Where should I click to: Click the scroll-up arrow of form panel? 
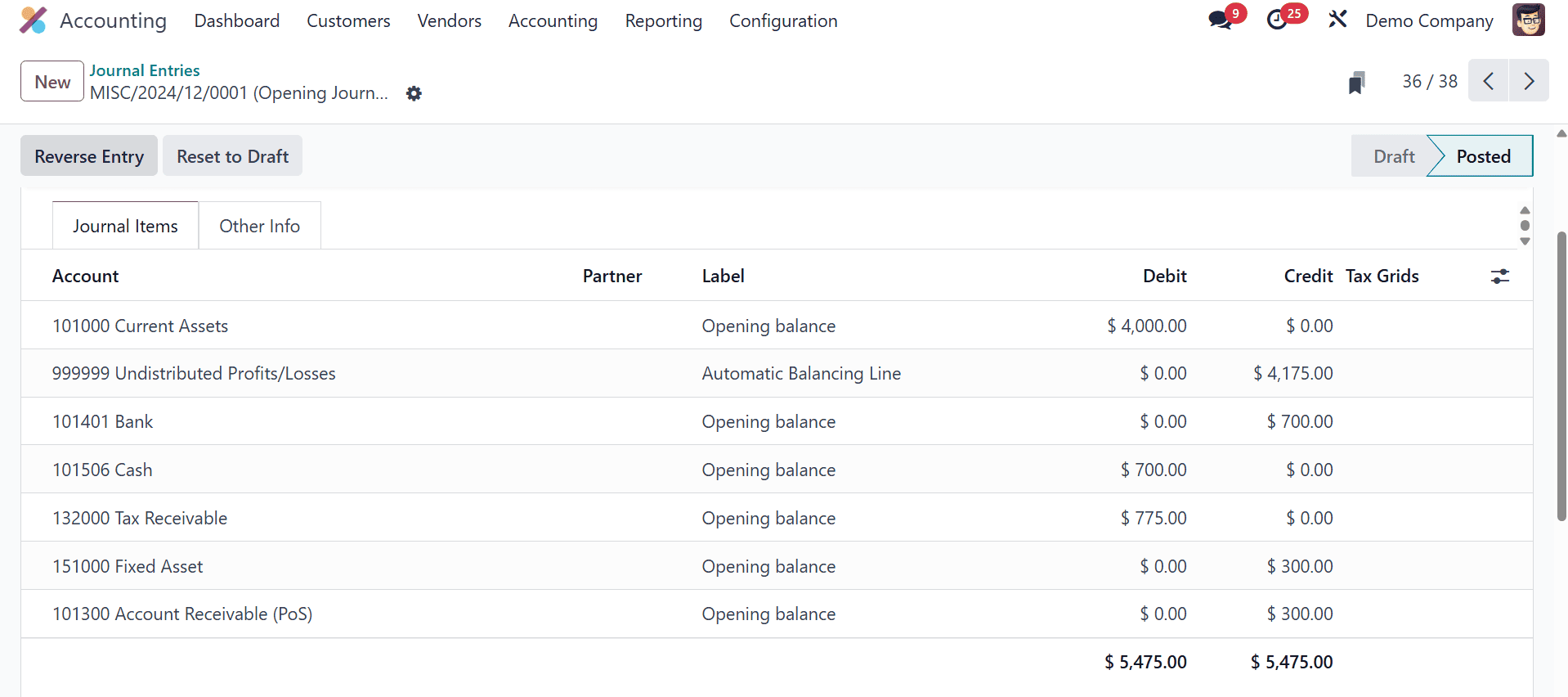pos(1525,210)
